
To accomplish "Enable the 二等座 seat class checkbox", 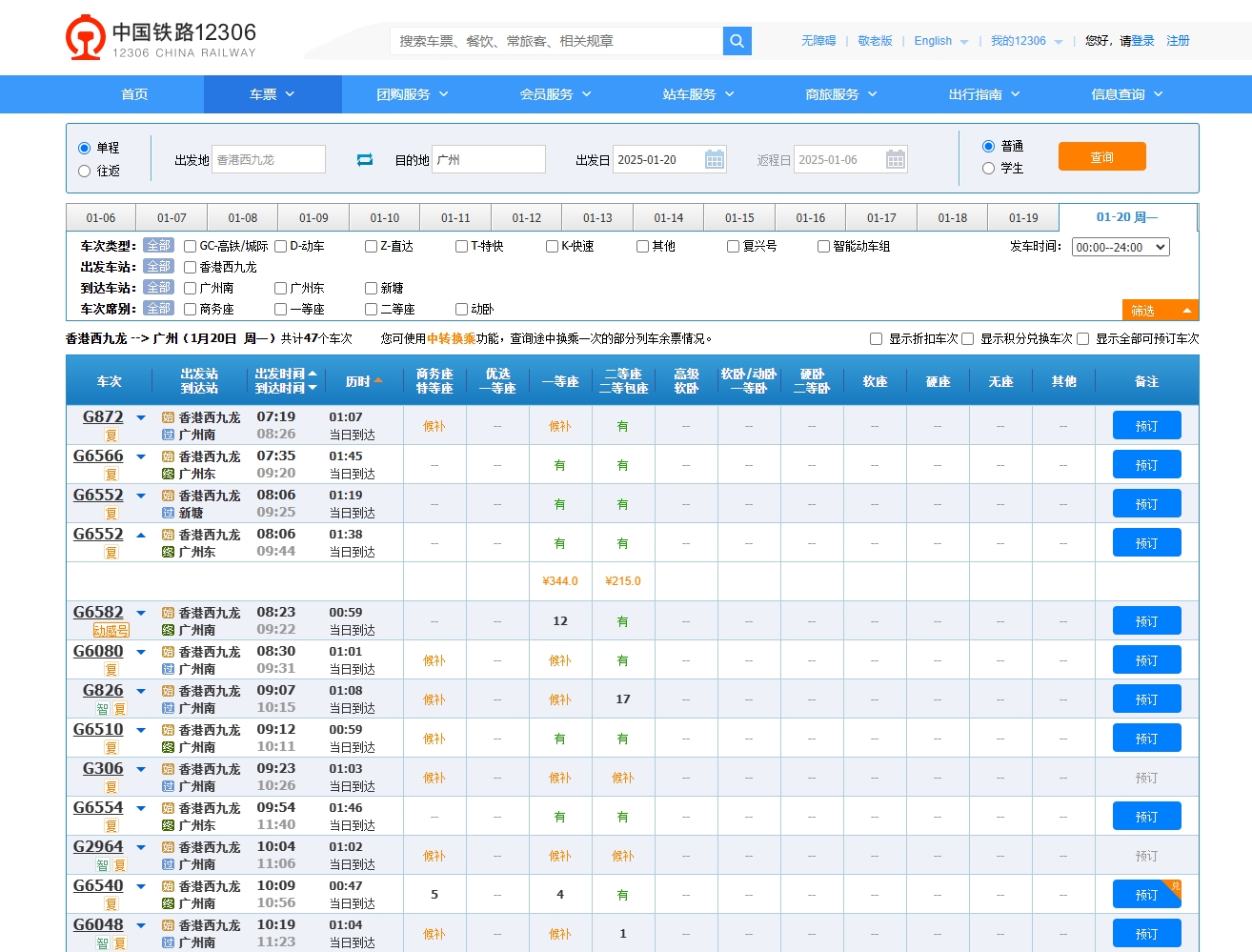I will (x=371, y=310).
